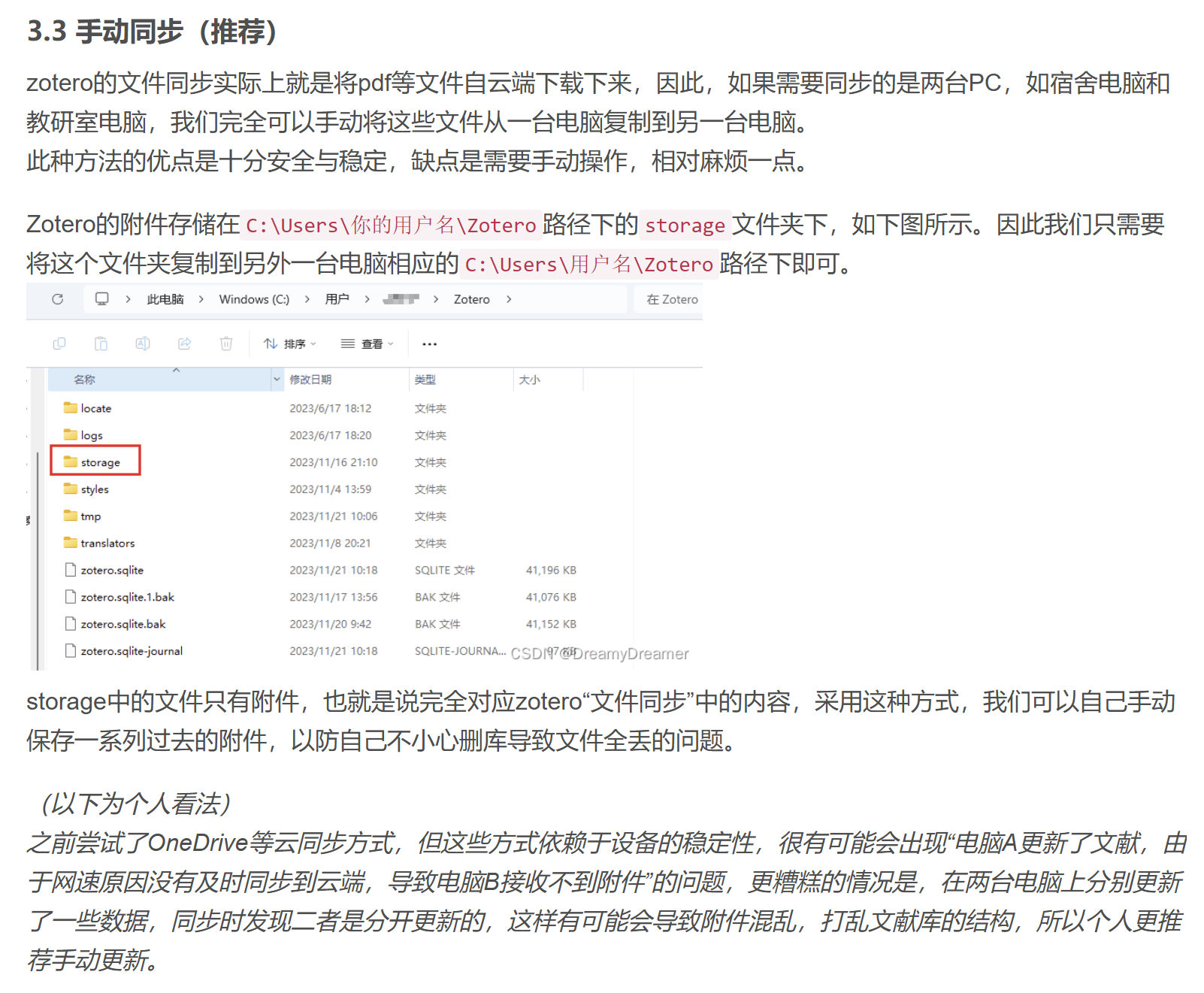Expand chevron before Zotero in breadcrumb
1204x993 pixels.
435,299
